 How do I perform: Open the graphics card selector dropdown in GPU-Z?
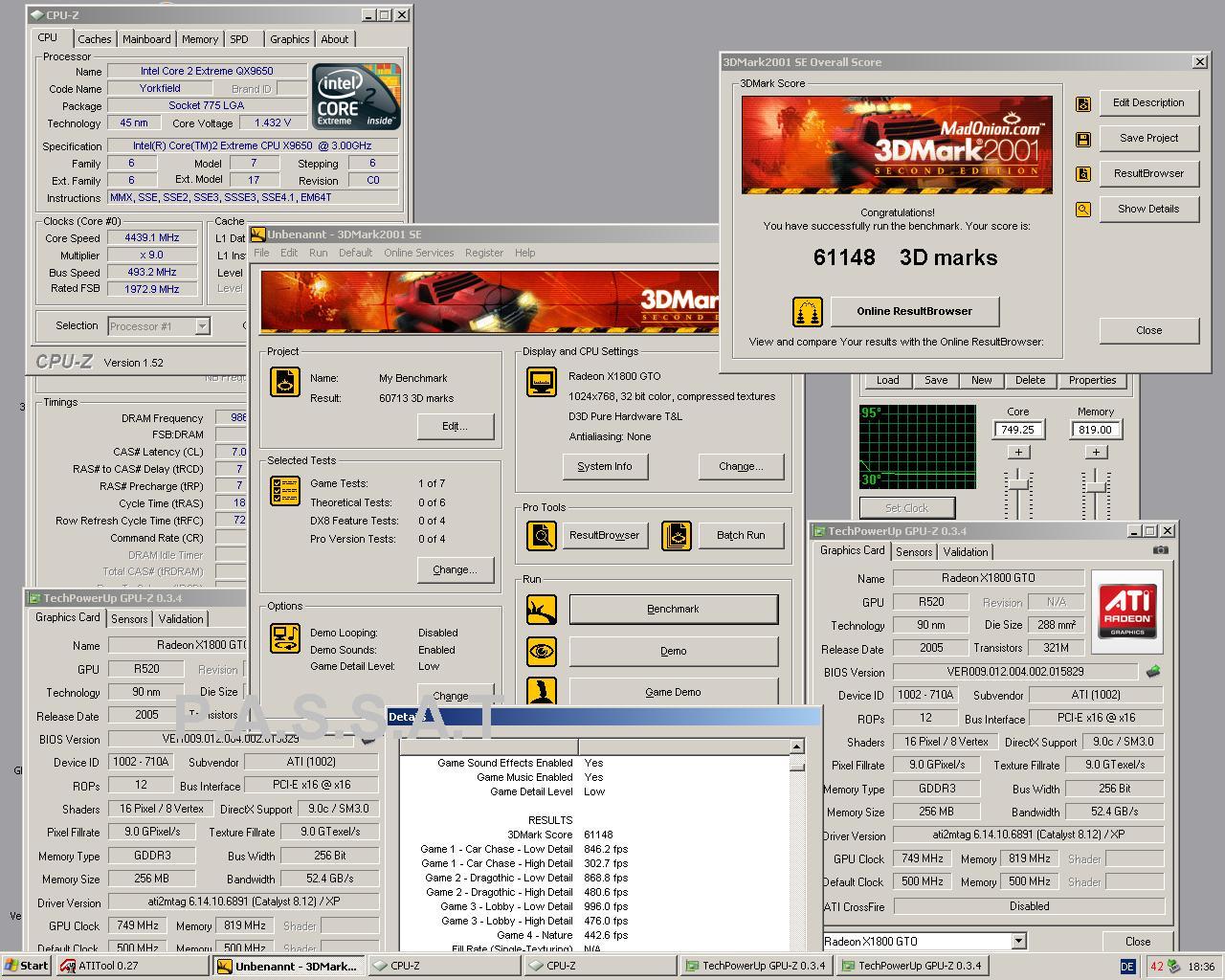coord(1018,942)
